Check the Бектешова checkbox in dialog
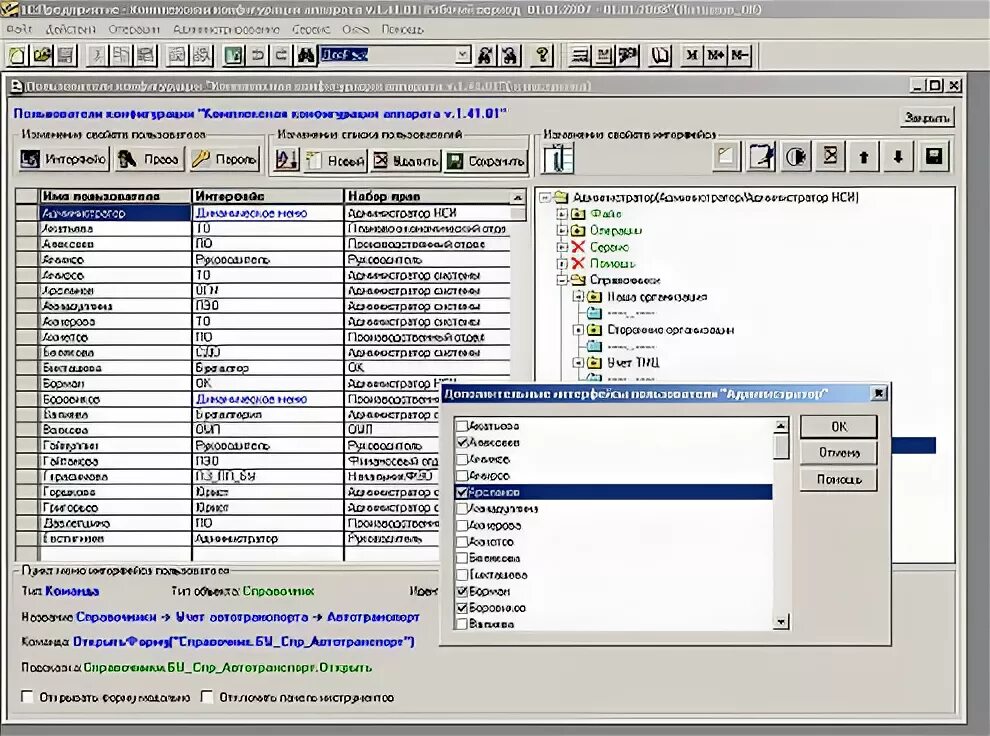Screen dimensions: 990x736 coord(462,575)
